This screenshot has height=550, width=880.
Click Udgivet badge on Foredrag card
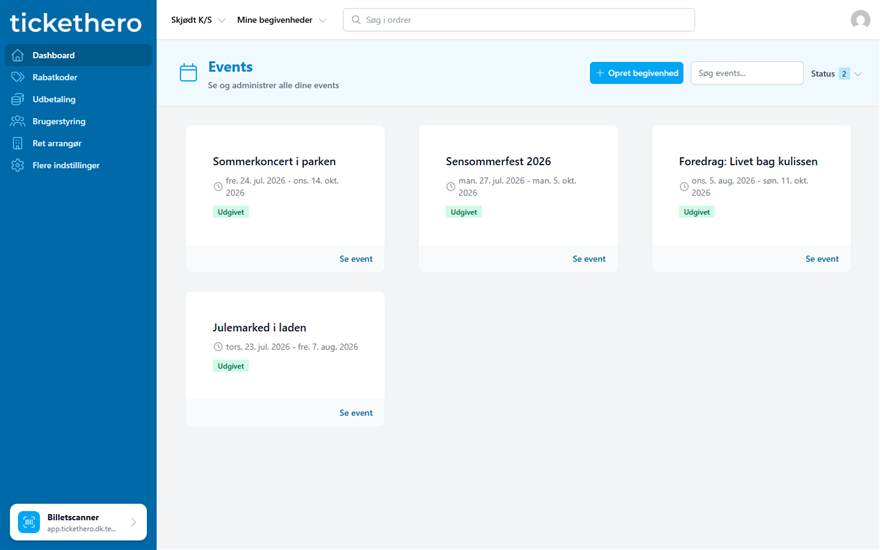tap(696, 212)
